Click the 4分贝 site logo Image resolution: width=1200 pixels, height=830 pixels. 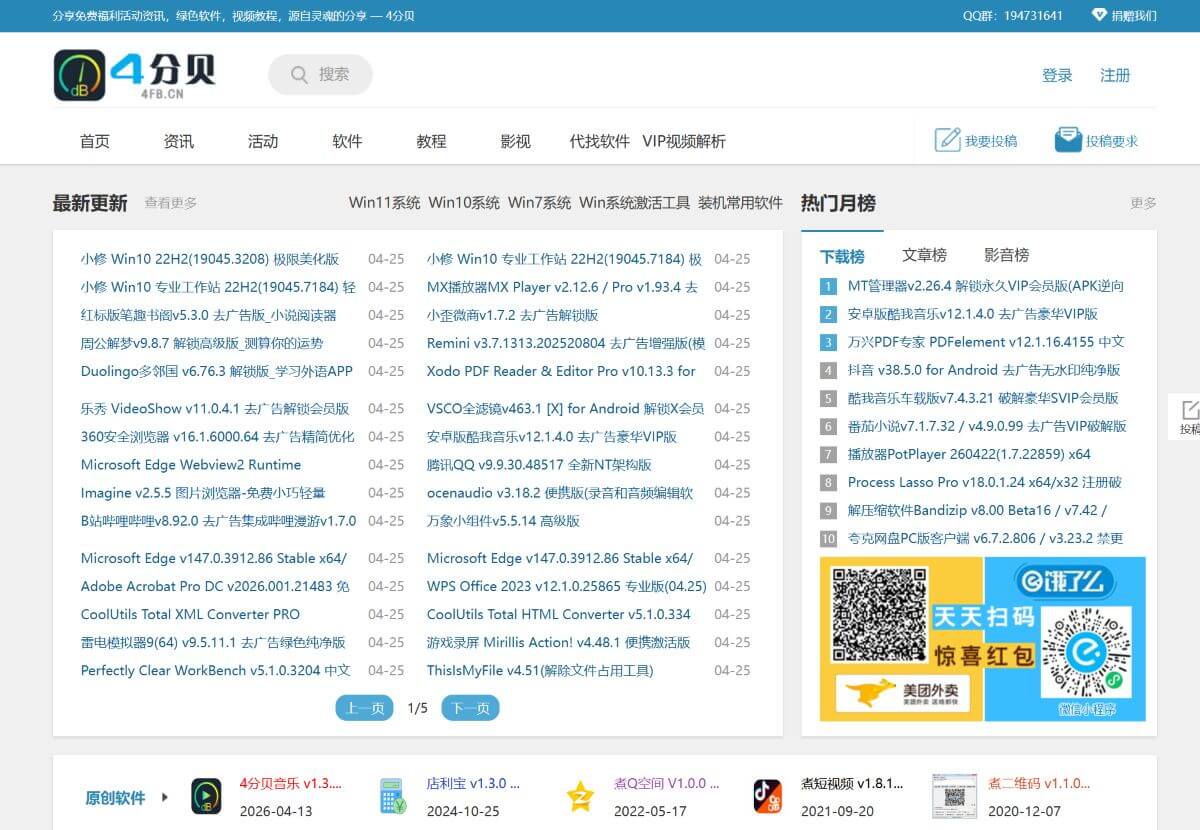(x=135, y=75)
